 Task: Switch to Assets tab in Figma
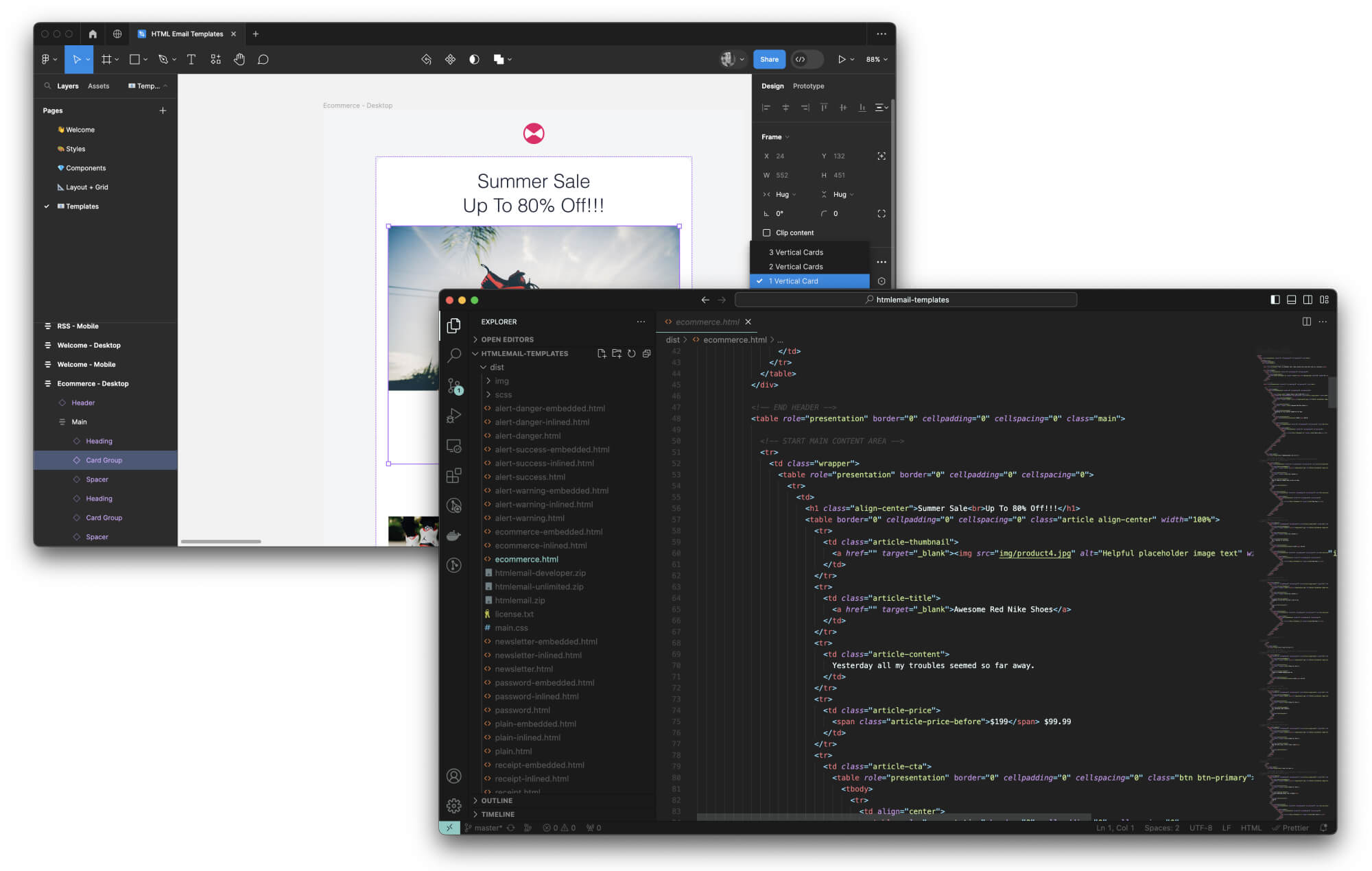click(x=98, y=86)
